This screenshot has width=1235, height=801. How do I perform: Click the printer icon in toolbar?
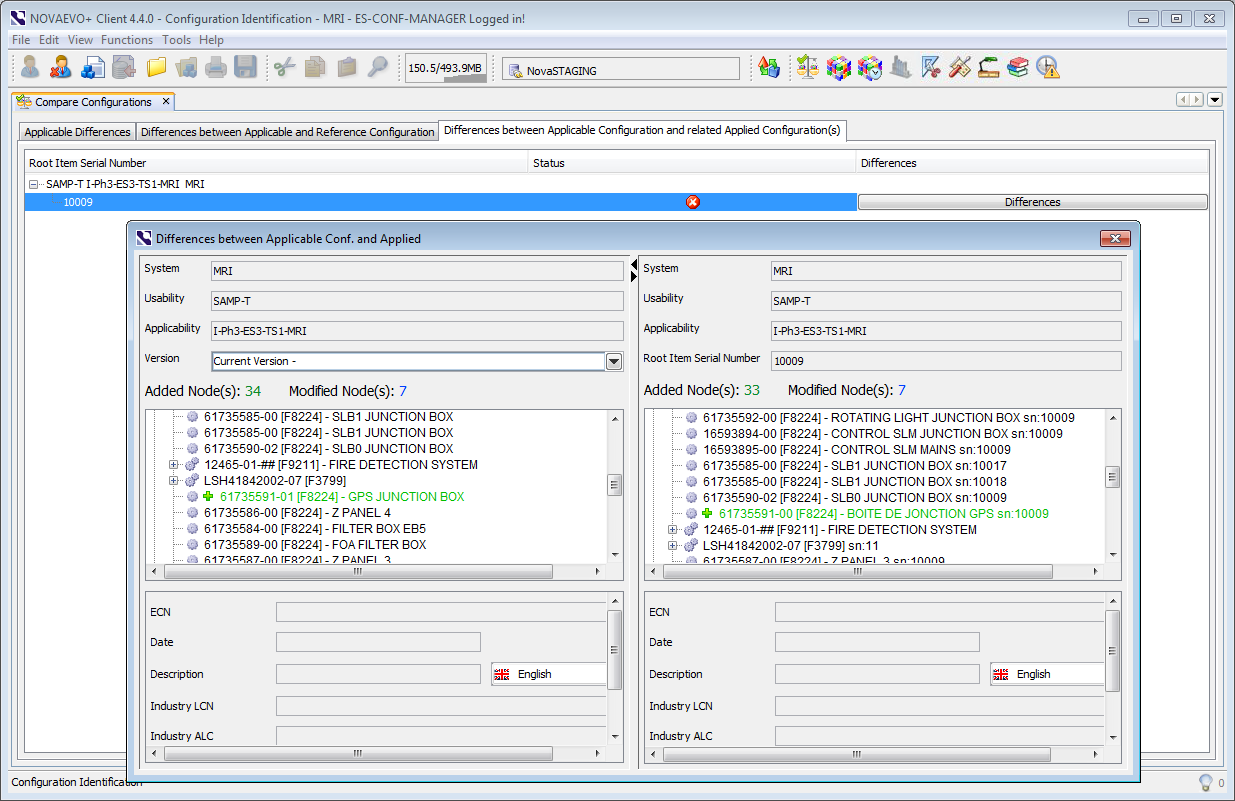(x=216, y=68)
